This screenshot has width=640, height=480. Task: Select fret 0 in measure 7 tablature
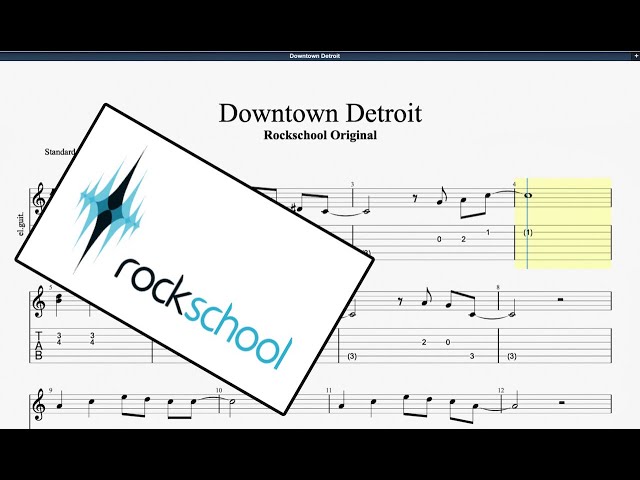[448, 342]
